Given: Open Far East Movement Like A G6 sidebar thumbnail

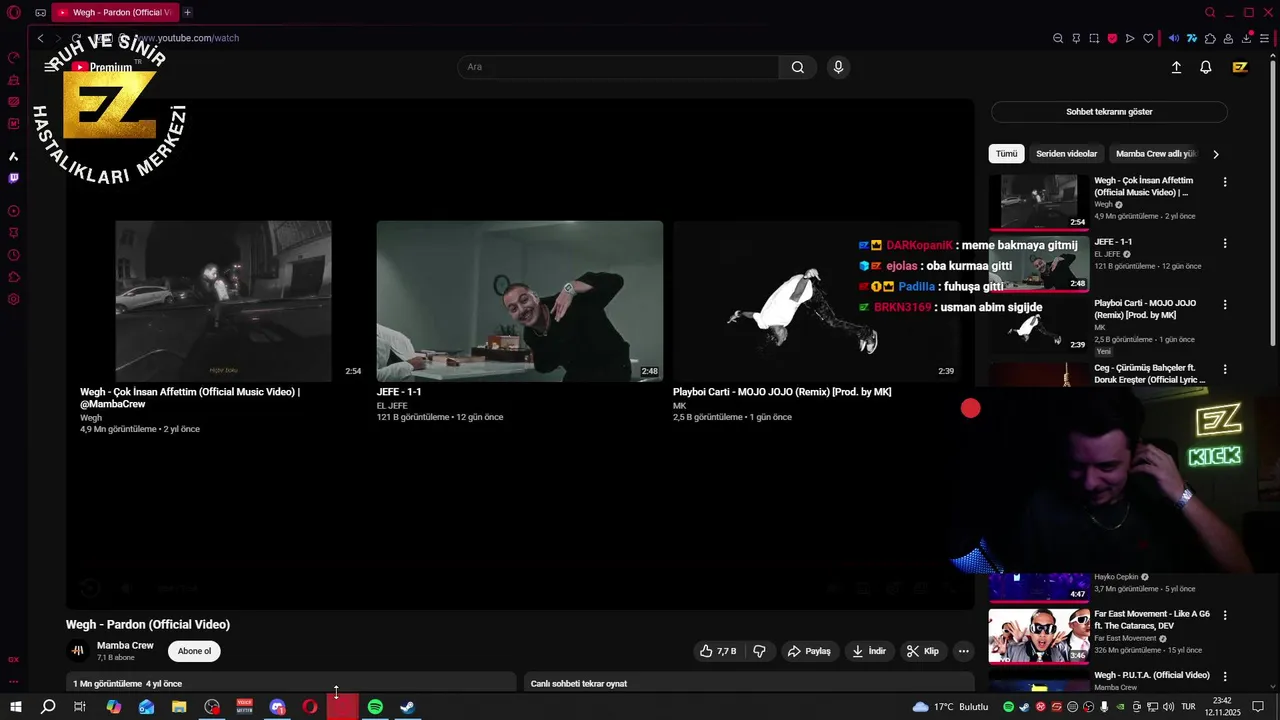Looking at the screenshot, I should pos(1039,635).
